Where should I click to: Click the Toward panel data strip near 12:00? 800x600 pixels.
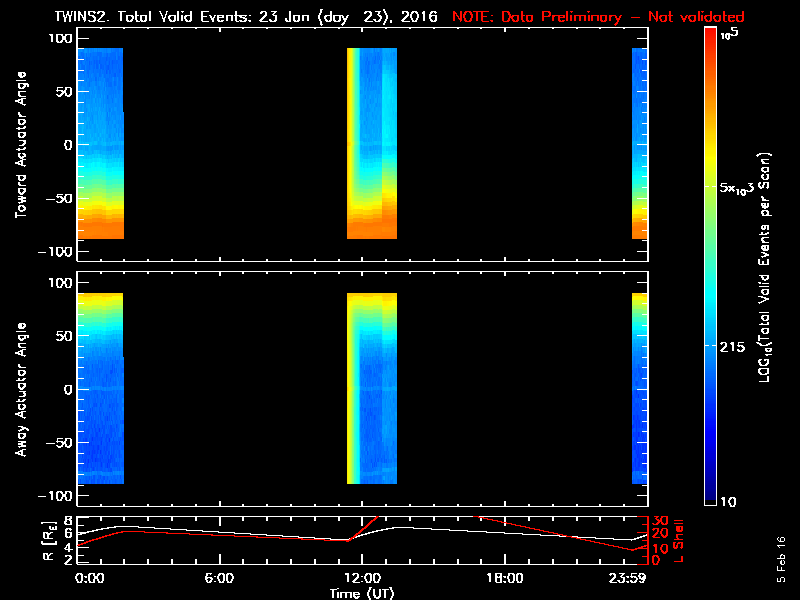372,143
